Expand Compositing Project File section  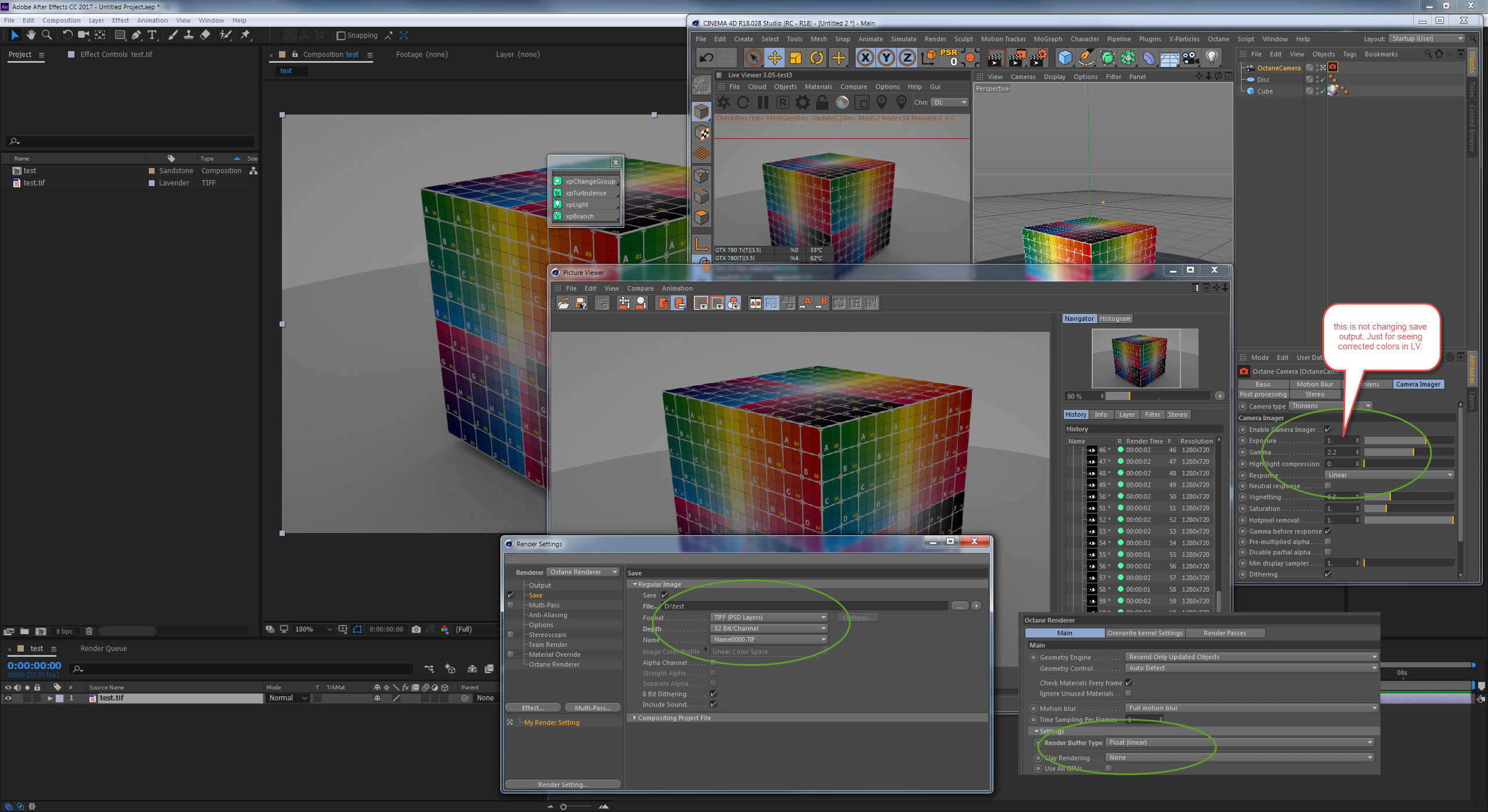(635, 718)
